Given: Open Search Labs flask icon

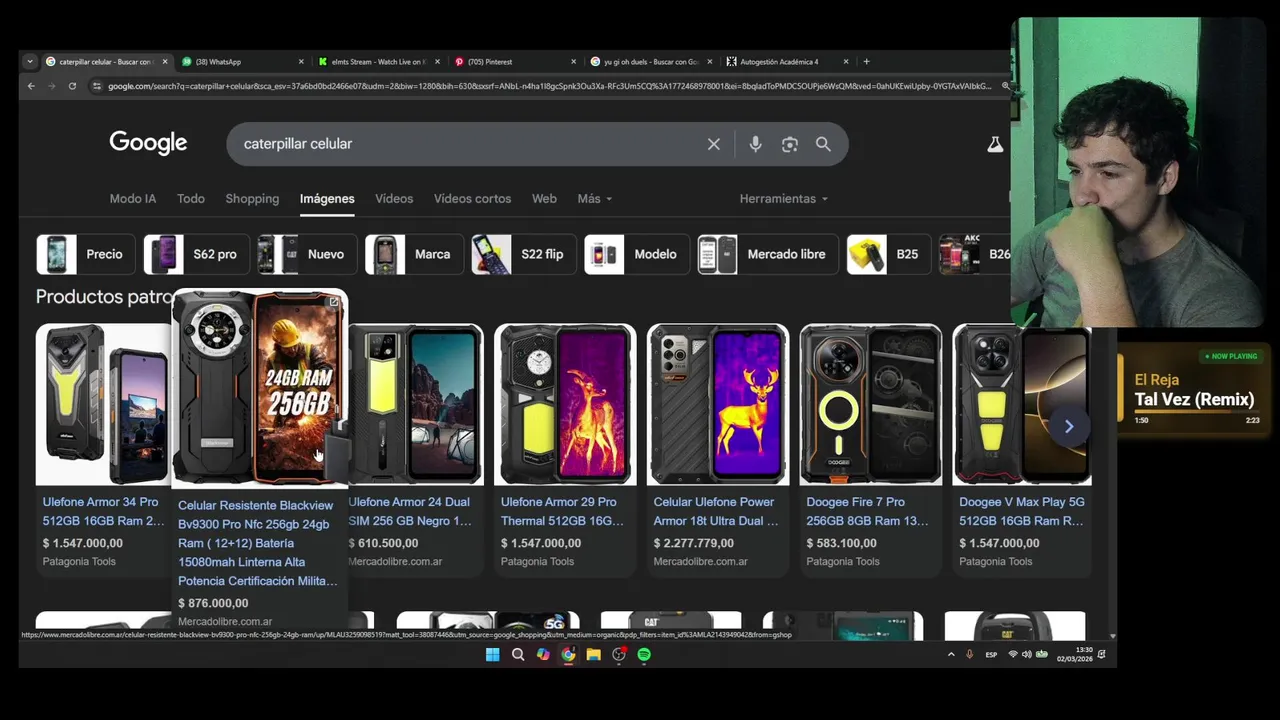Looking at the screenshot, I should click(x=995, y=144).
